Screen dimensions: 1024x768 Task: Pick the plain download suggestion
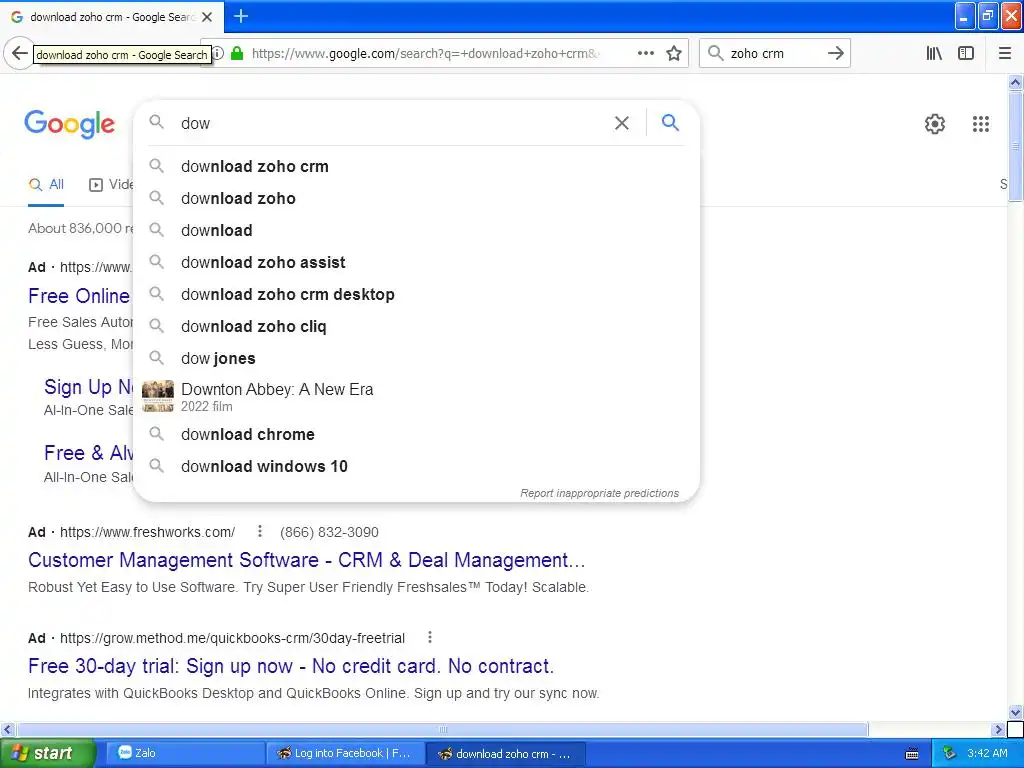tap(416, 231)
